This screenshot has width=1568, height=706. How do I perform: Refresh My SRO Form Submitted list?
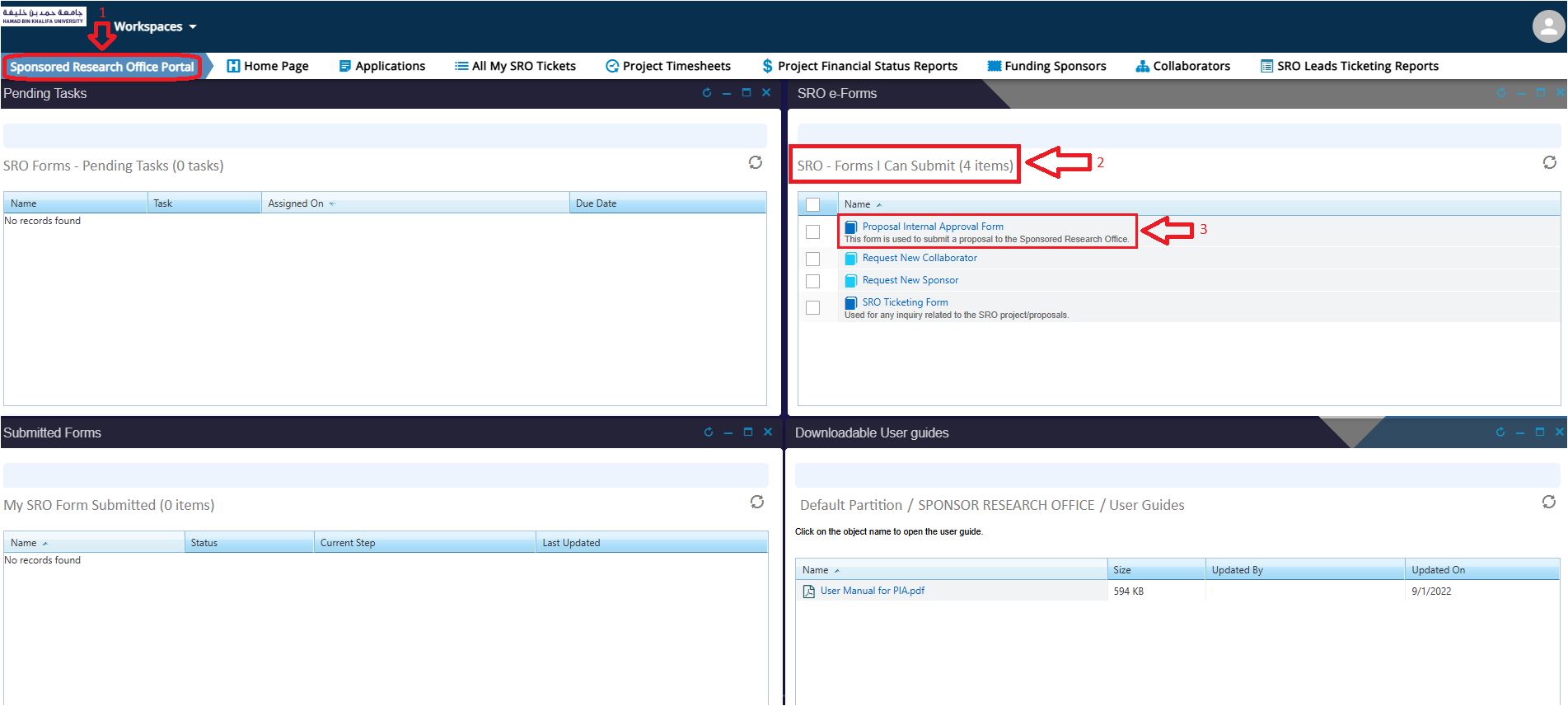coord(756,503)
